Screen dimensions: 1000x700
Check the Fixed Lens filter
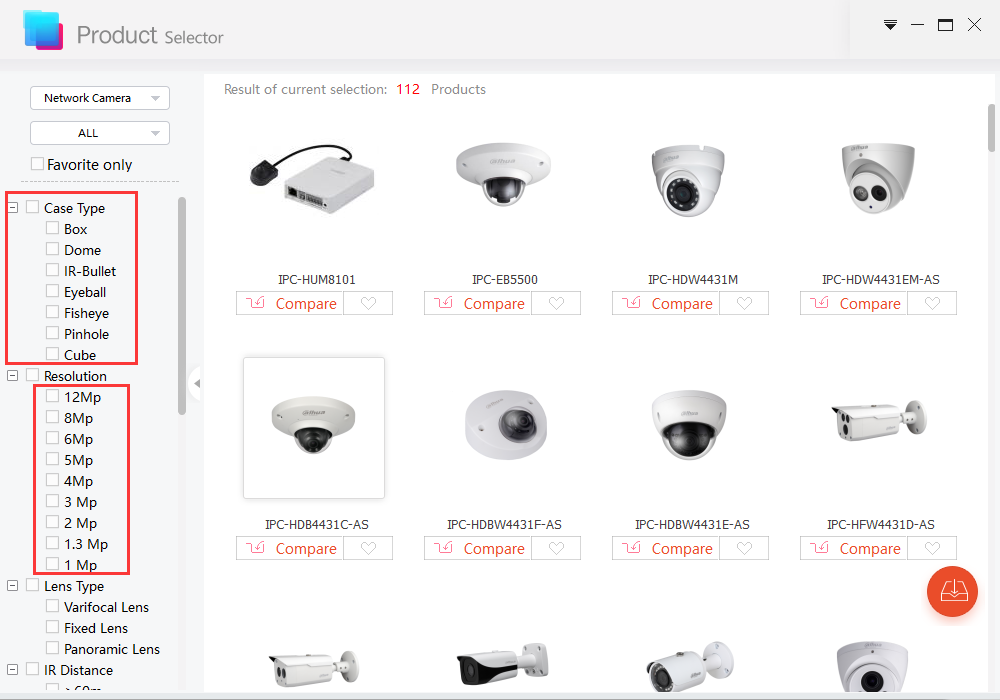click(52, 627)
